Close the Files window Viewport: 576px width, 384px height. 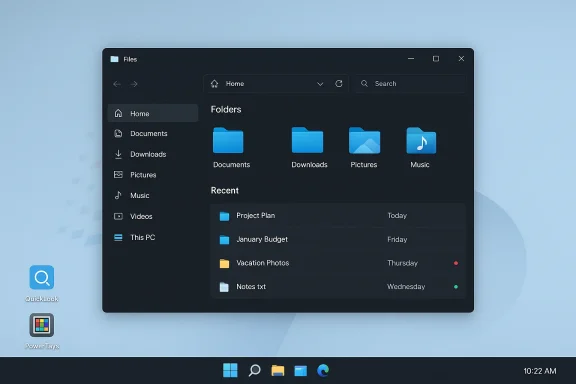[x=461, y=59]
